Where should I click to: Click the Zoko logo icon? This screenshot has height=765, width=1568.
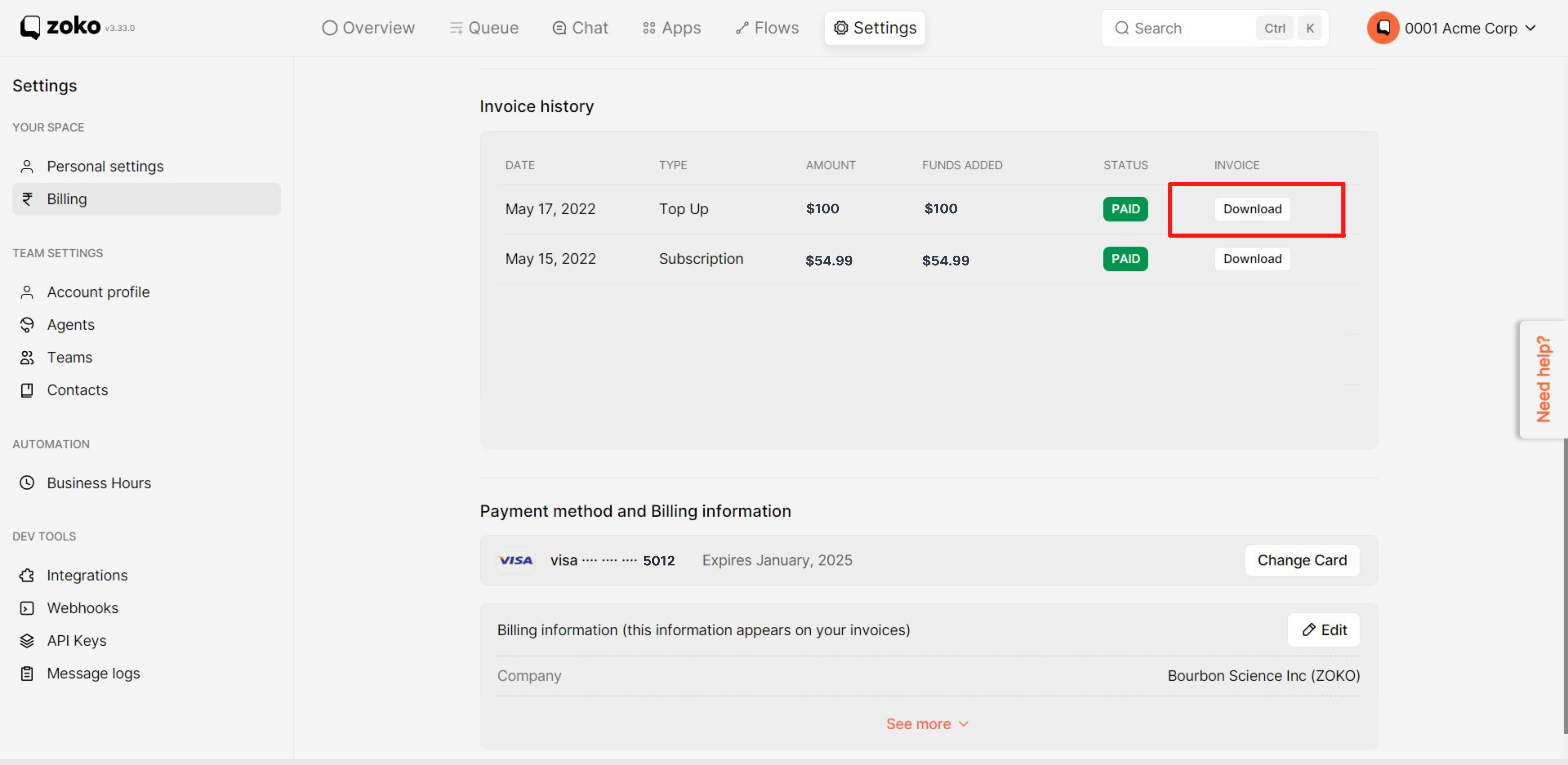pos(30,27)
